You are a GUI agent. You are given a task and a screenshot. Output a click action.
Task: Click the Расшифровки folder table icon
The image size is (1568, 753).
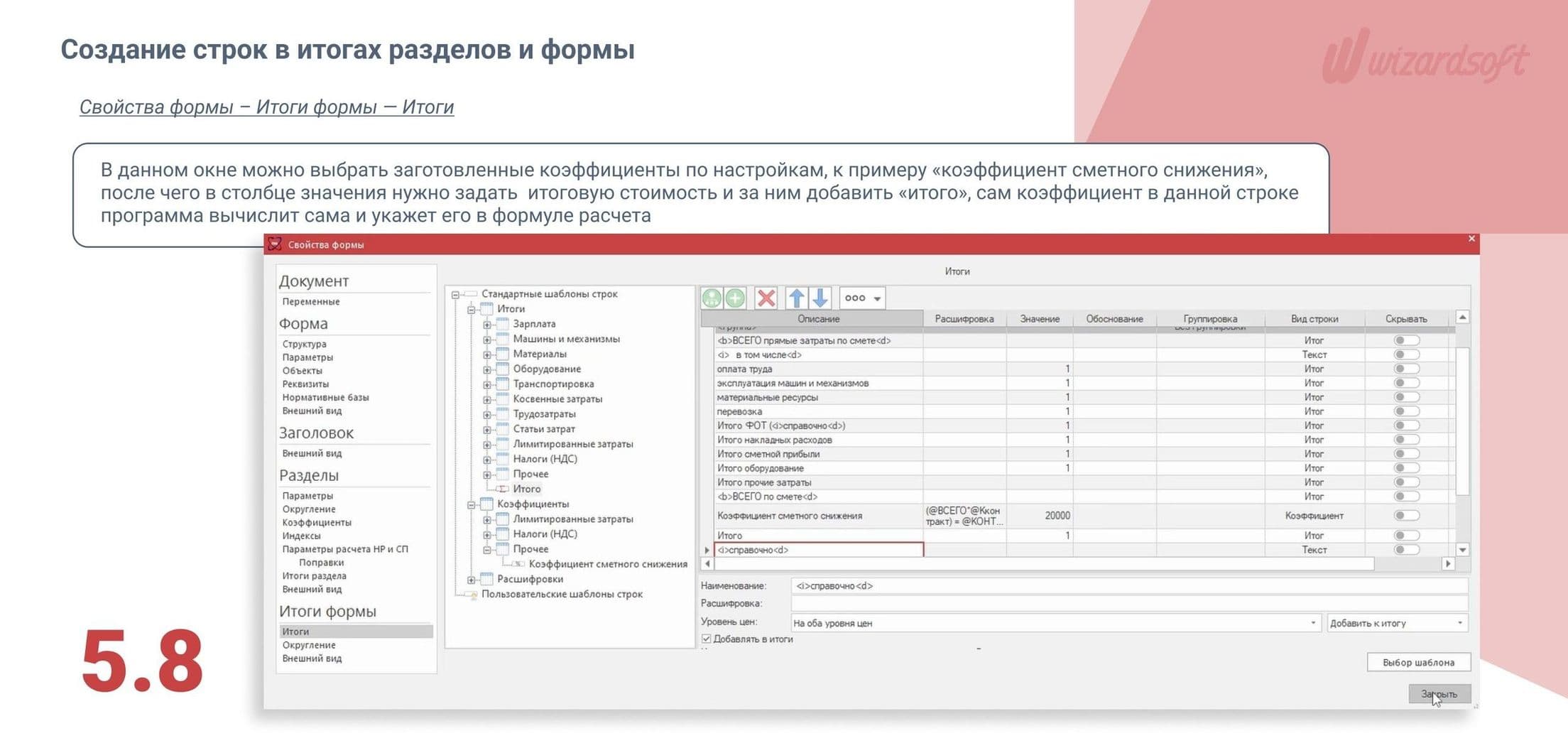[x=487, y=579]
